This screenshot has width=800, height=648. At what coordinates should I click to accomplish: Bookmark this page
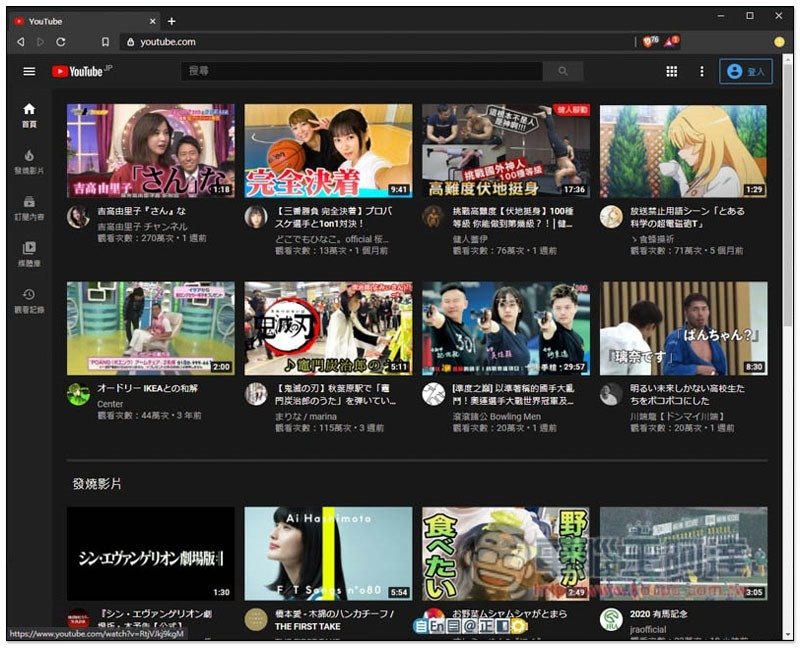(105, 42)
